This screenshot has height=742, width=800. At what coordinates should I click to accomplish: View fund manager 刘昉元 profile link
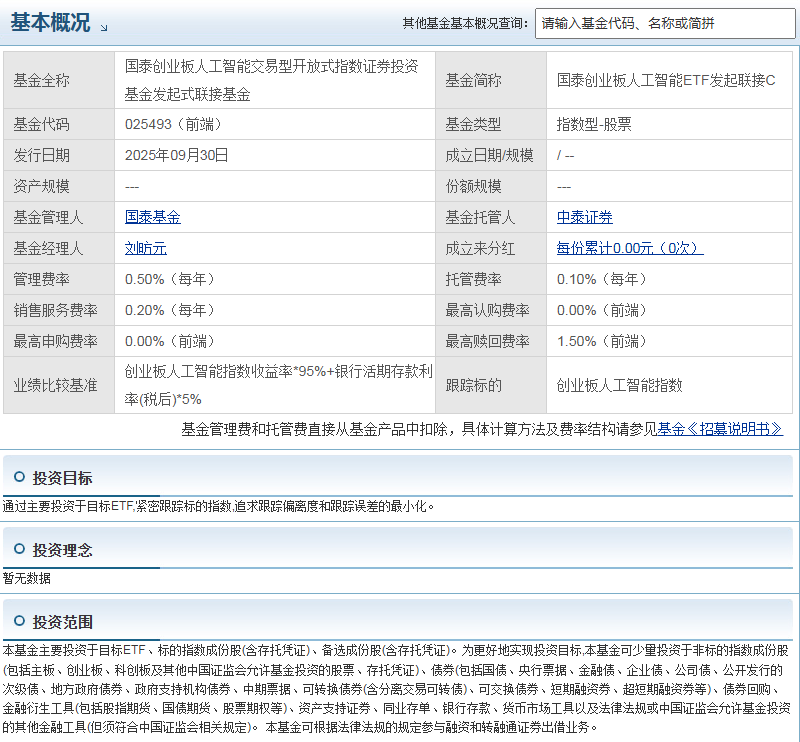pos(145,248)
